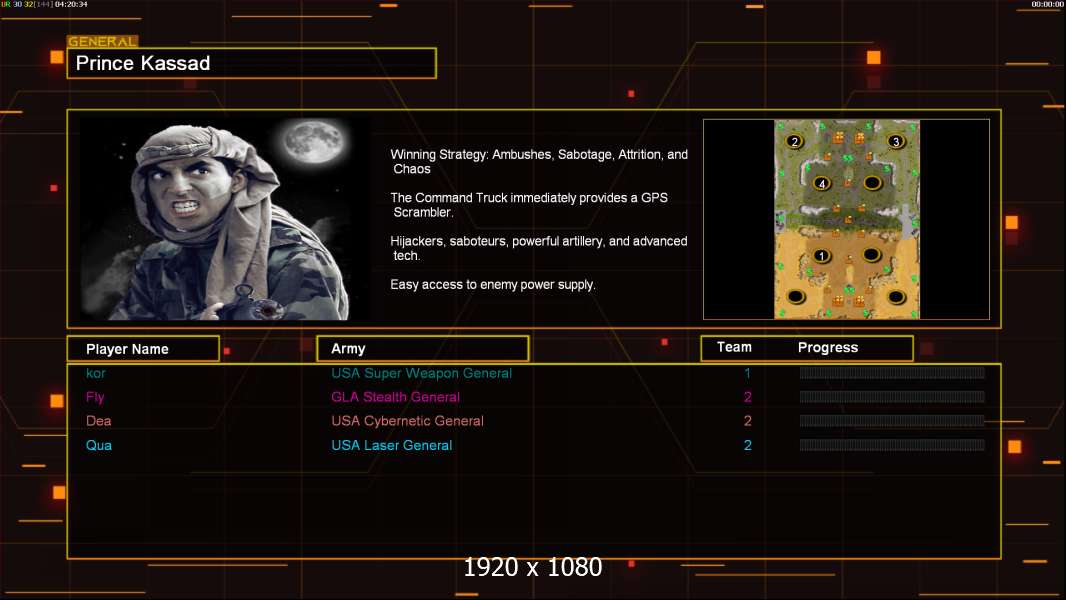Click start position 4 marker on the map
Image resolution: width=1066 pixels, height=600 pixels.
(x=822, y=183)
